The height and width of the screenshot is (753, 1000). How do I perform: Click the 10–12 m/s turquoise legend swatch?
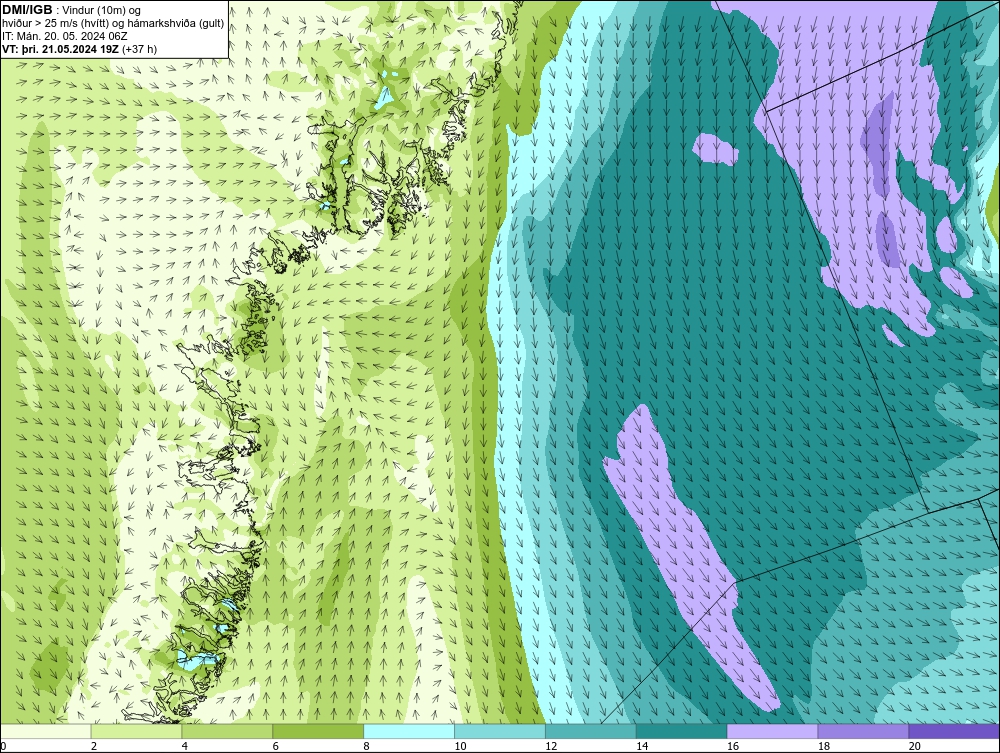tap(500, 731)
